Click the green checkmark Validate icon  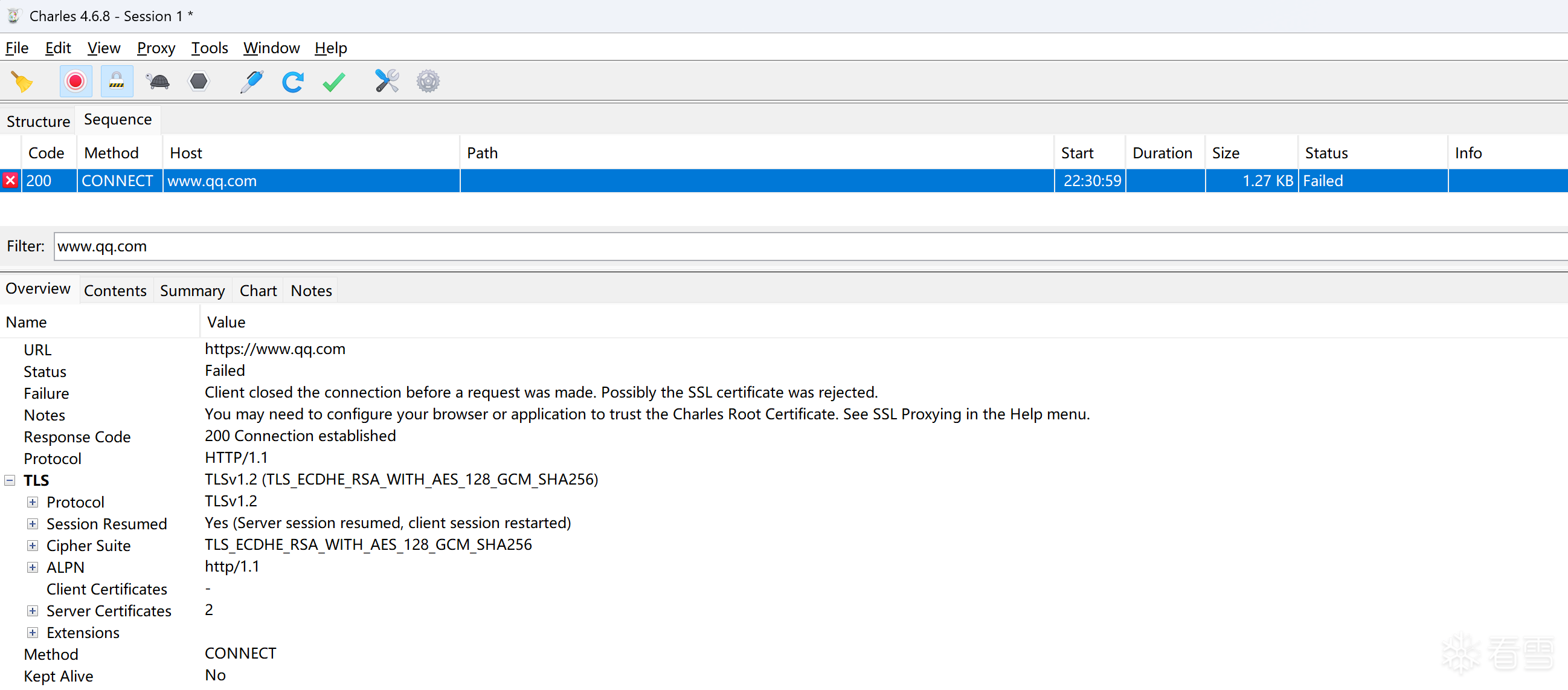pos(333,82)
